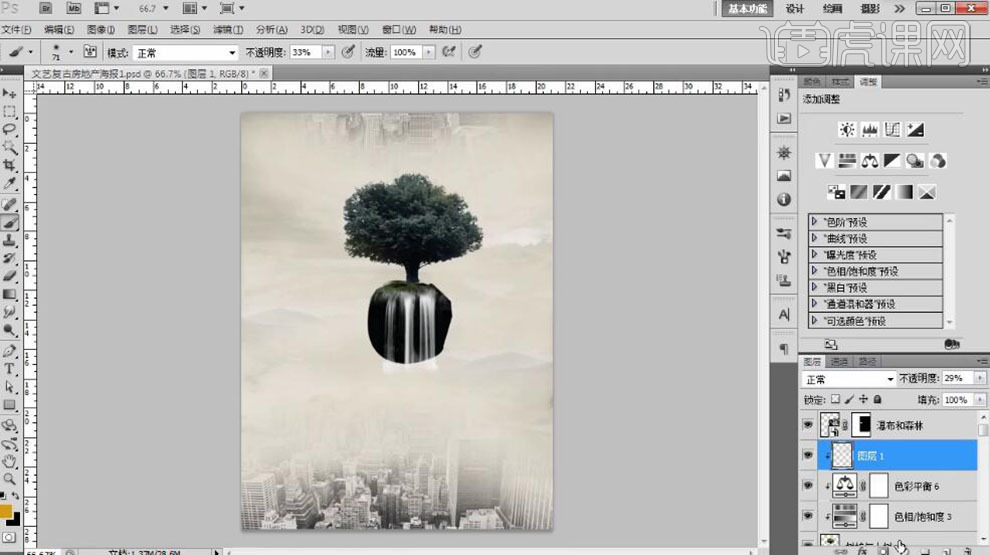Open brush 不透明度 33% slider arrow

point(328,52)
